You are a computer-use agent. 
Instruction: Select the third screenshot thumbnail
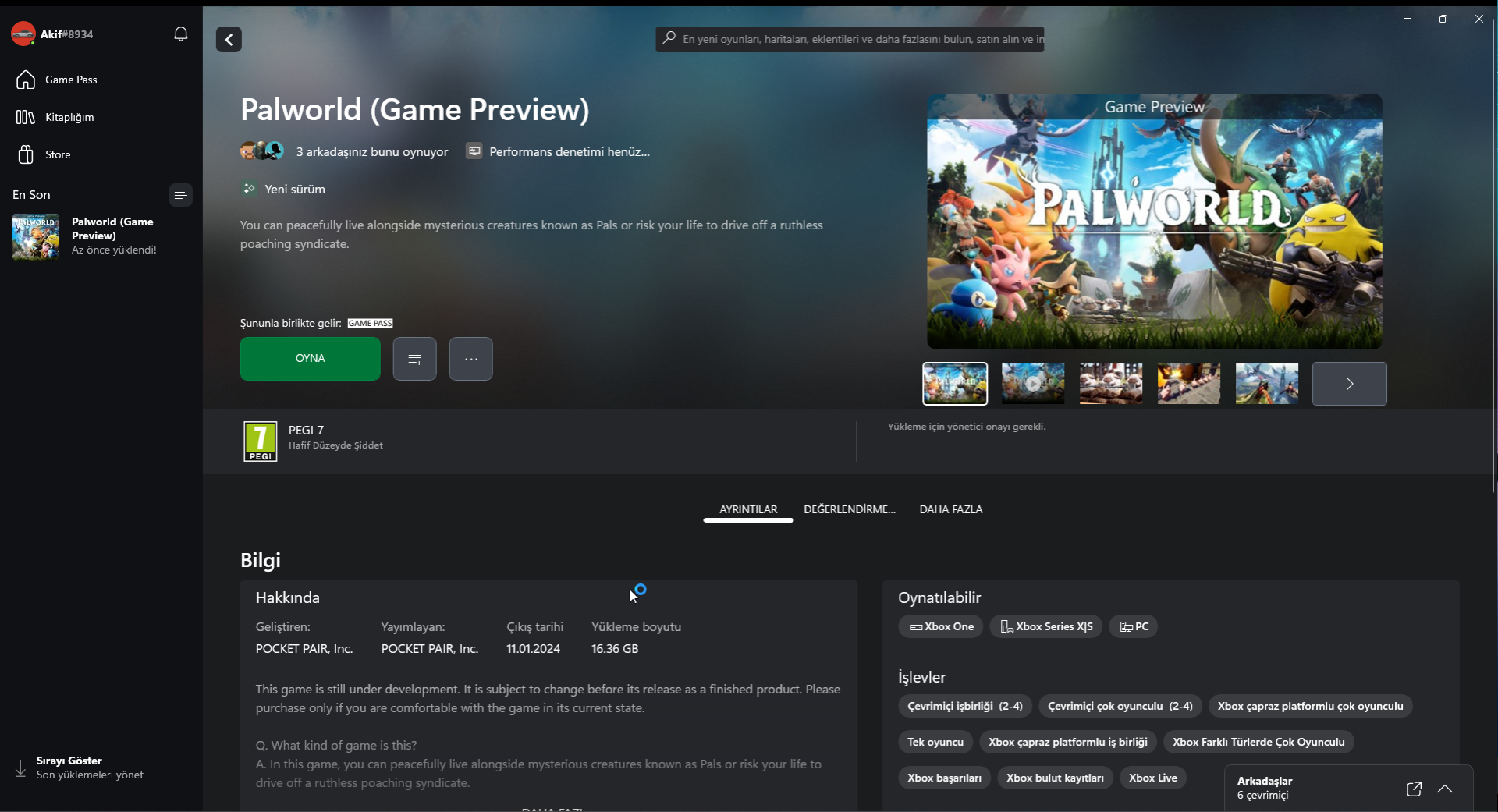click(1111, 384)
